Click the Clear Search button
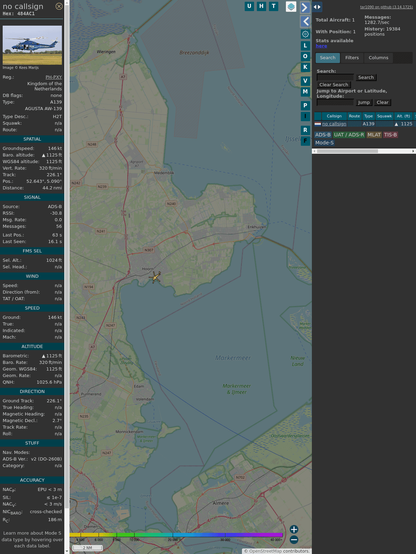Image resolution: width=416 pixels, height=554 pixels. coord(334,85)
